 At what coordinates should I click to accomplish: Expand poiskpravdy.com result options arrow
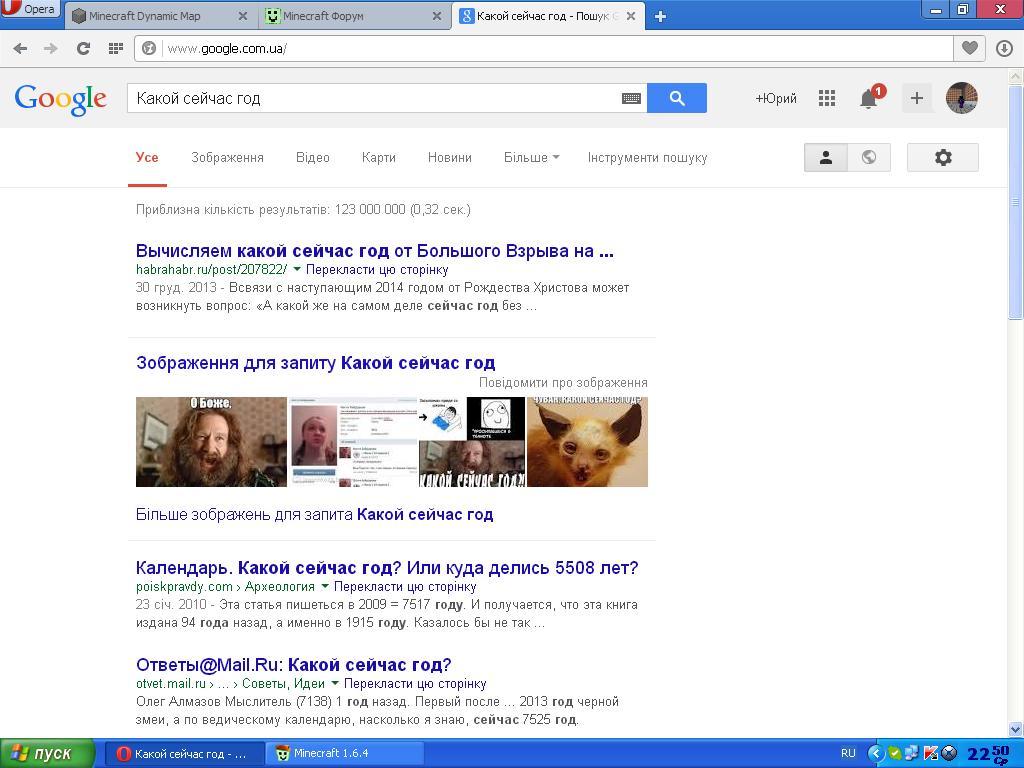325,586
